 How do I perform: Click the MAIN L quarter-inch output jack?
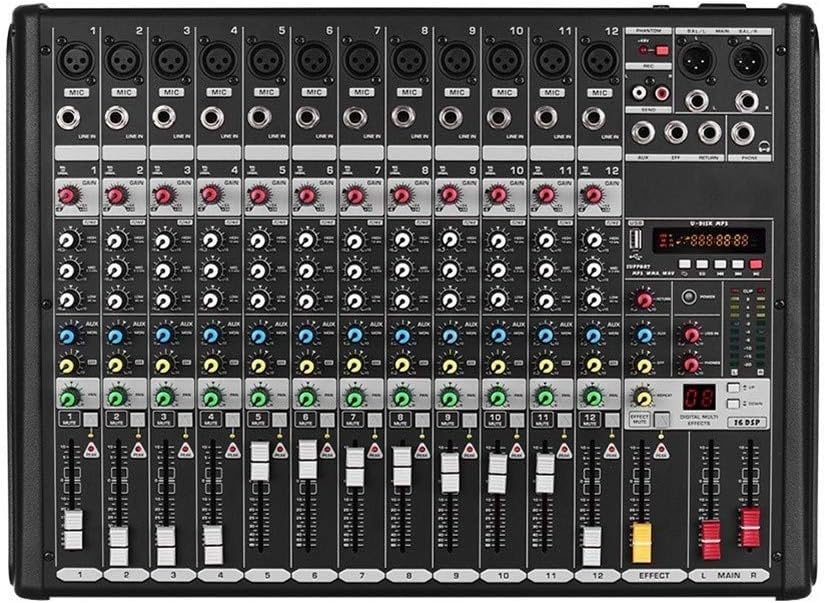point(696,100)
